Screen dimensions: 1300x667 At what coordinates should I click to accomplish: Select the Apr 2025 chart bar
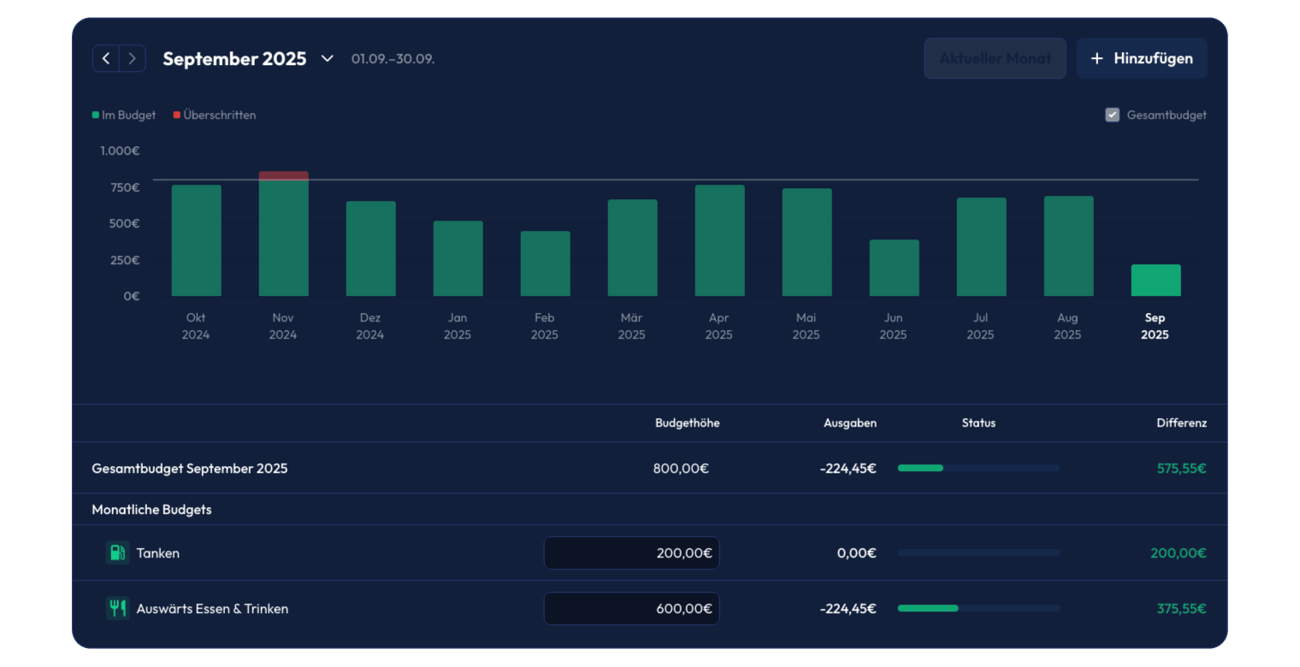pyautogui.click(x=719, y=241)
